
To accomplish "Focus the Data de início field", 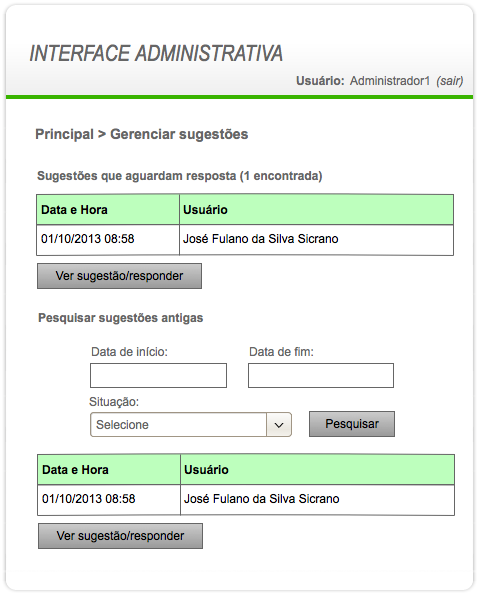I will (x=158, y=375).
